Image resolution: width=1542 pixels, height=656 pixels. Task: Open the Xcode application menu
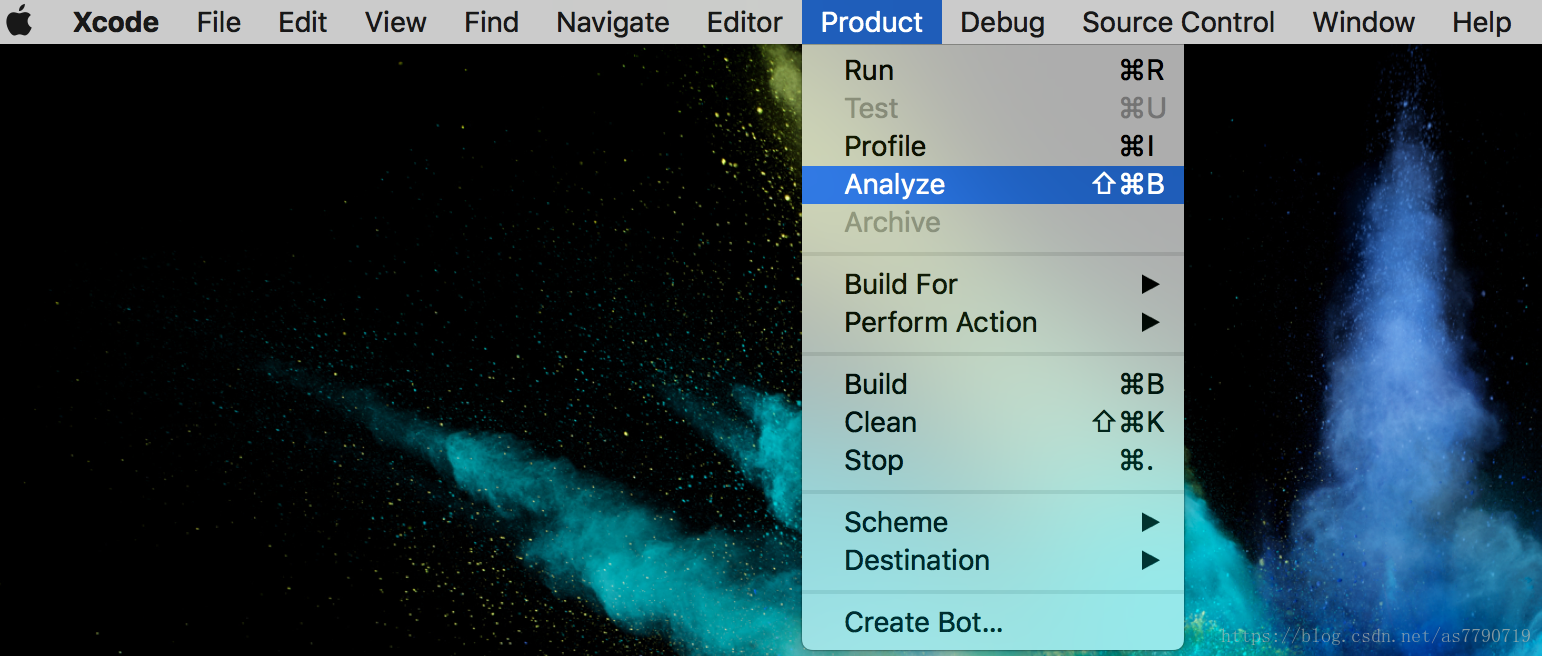tap(116, 22)
